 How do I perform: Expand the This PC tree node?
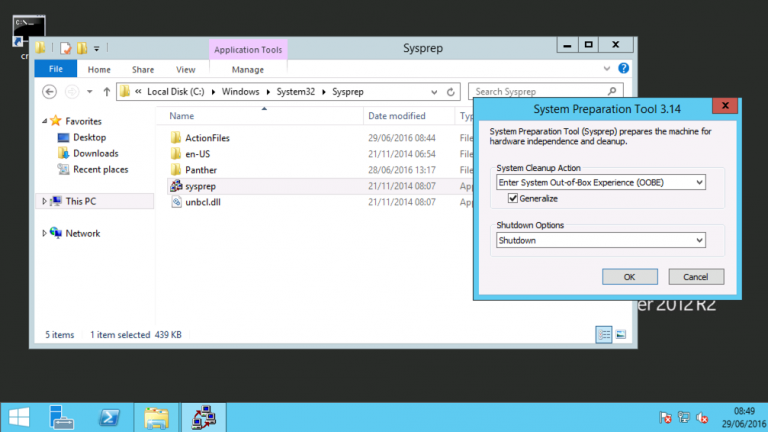44,201
